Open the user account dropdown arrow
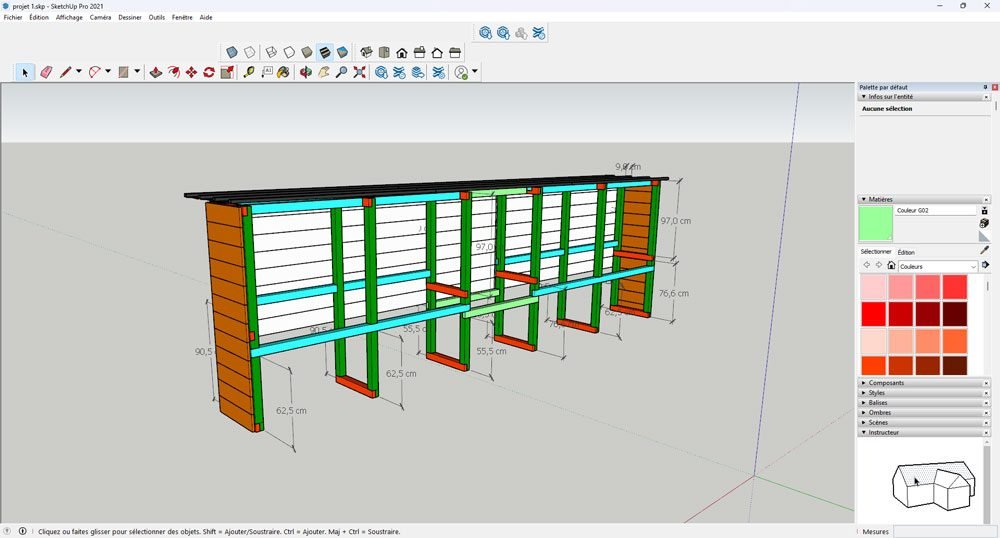This screenshot has height=538, width=1000. (x=474, y=71)
